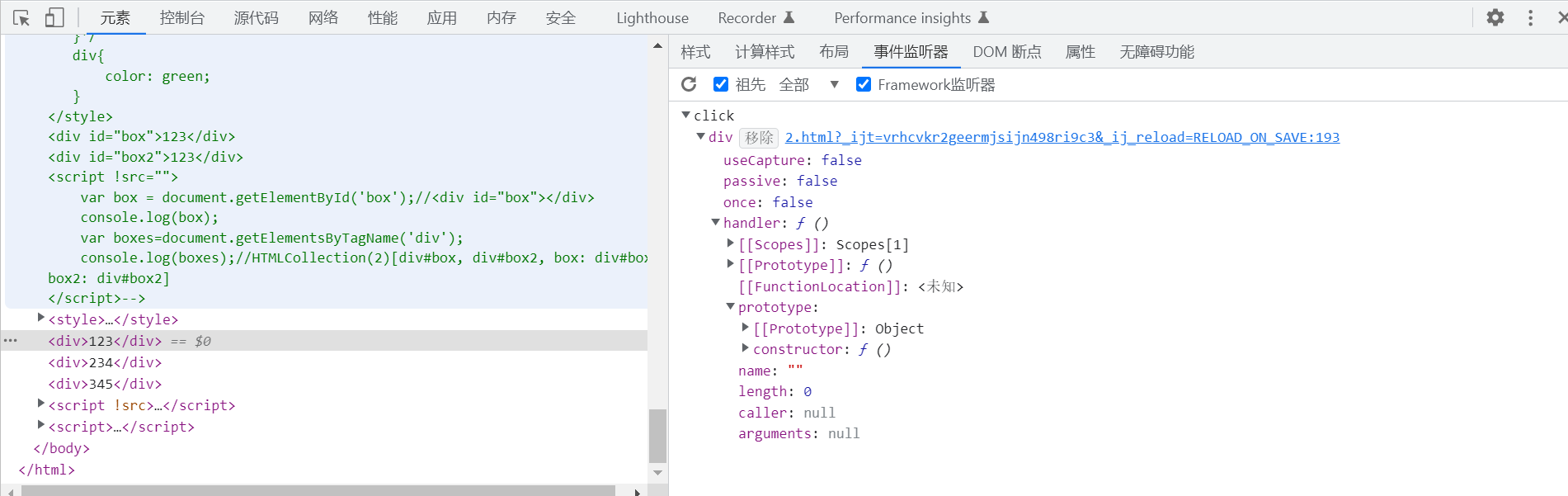The height and width of the screenshot is (496, 1568).
Task: Toggle the 祖先 ancestors checkbox
Action: coord(721,84)
